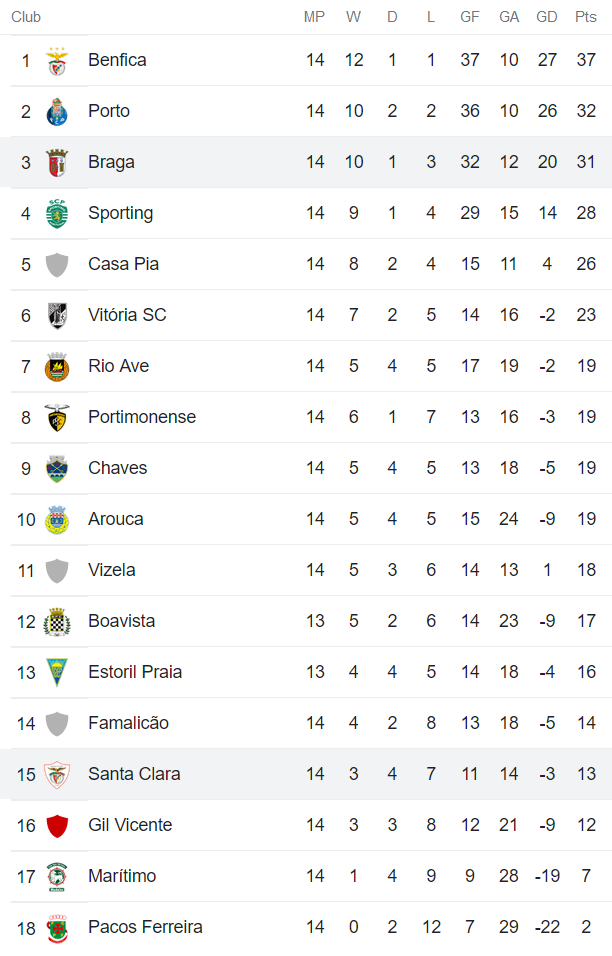Screen dimensions: 612x956
Task: Select the Santa Clara table row
Action: click(306, 774)
